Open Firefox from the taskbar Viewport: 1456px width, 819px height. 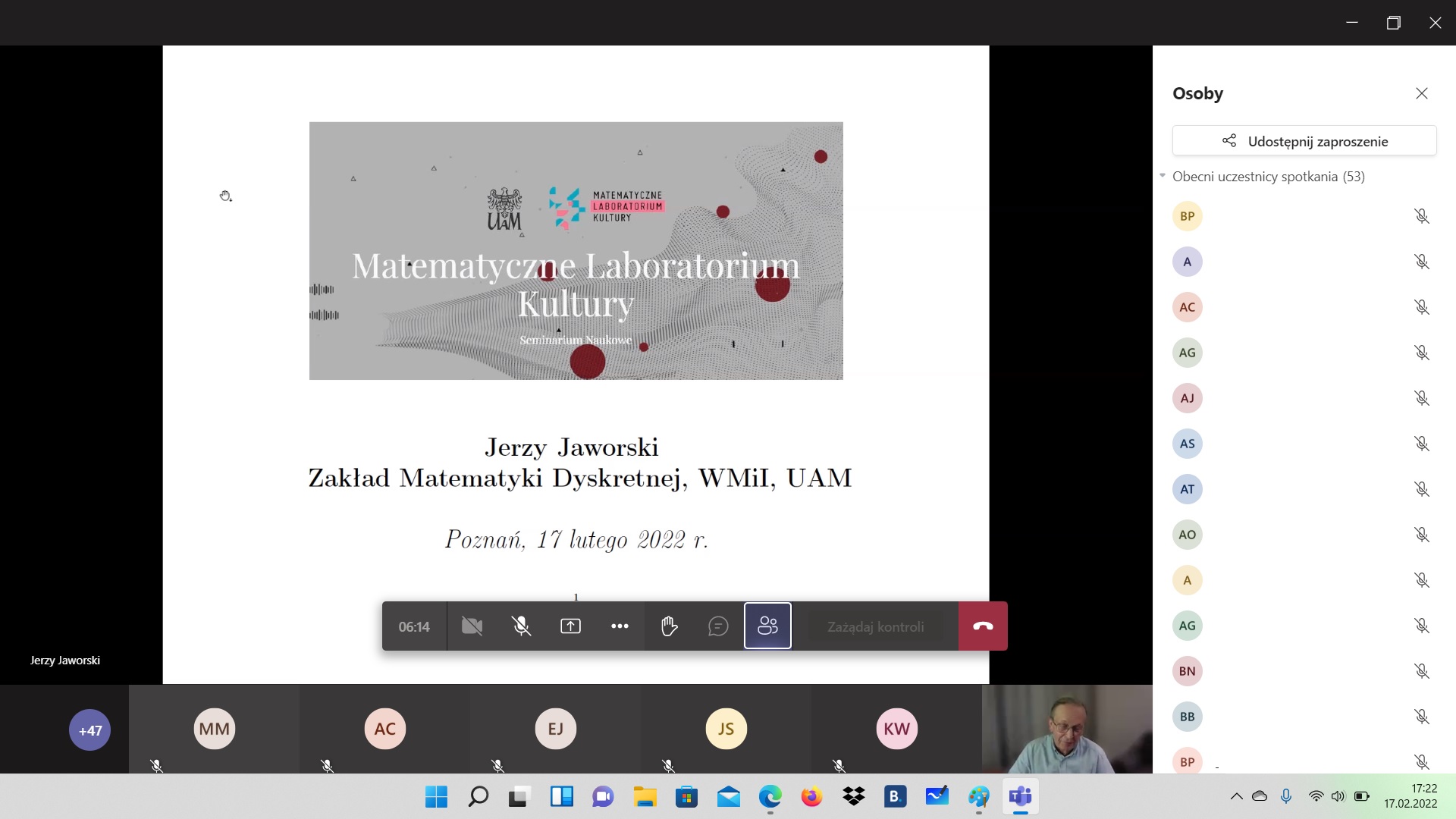click(811, 796)
